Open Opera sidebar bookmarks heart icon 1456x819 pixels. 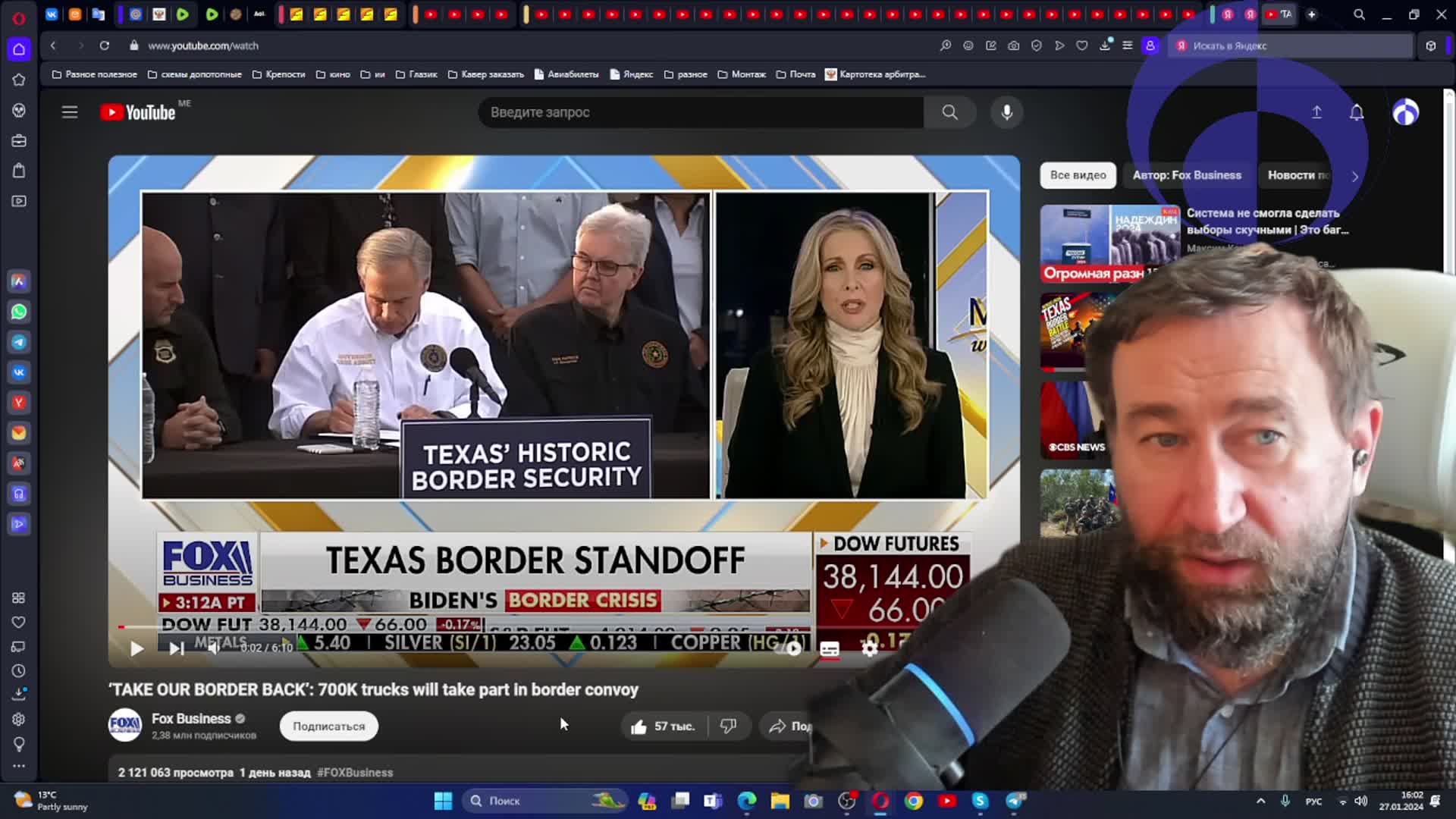19,623
